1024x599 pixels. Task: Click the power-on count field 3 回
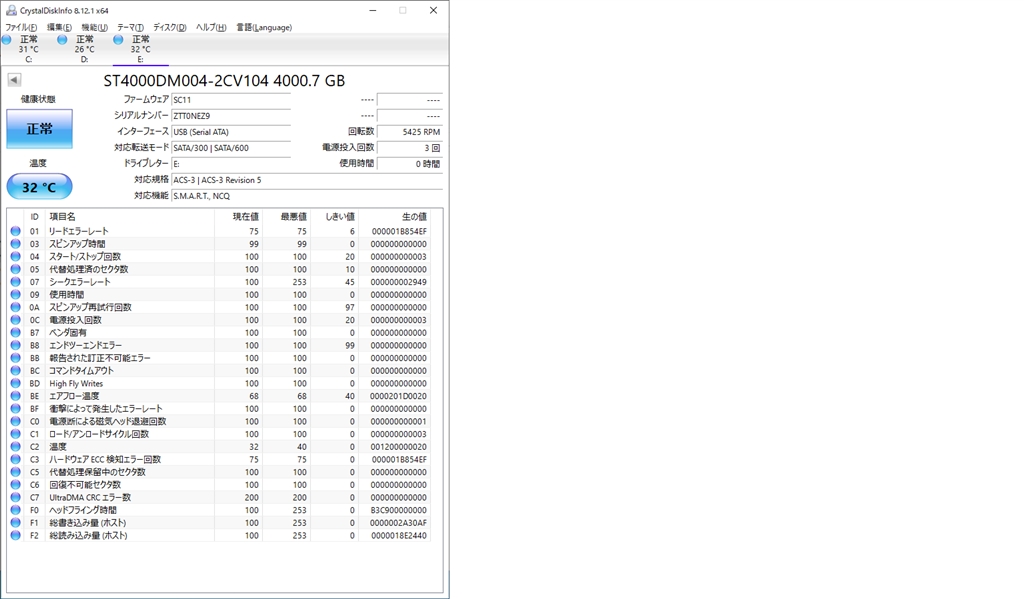[409, 148]
